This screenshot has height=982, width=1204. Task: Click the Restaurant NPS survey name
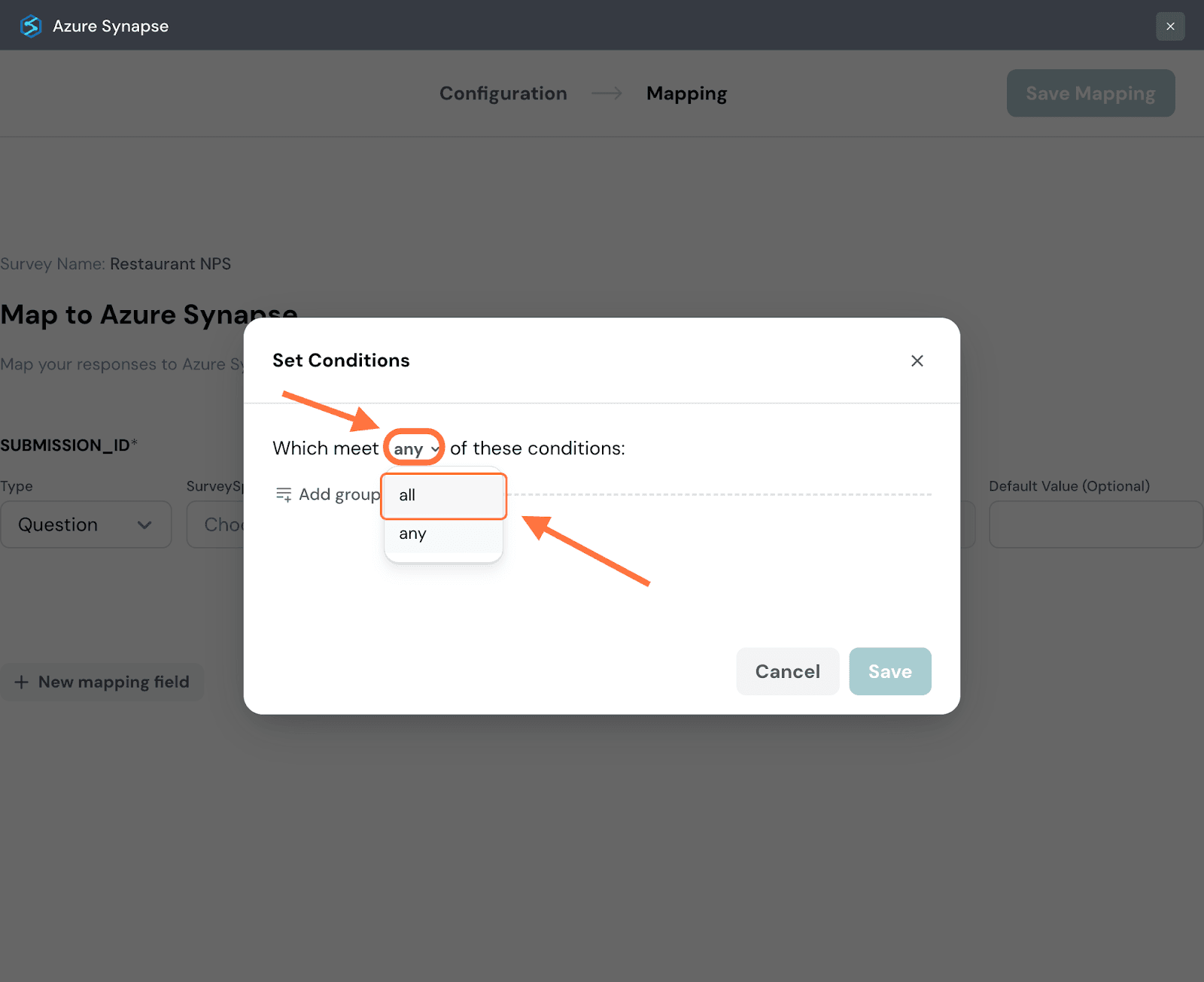pyautogui.click(x=170, y=264)
